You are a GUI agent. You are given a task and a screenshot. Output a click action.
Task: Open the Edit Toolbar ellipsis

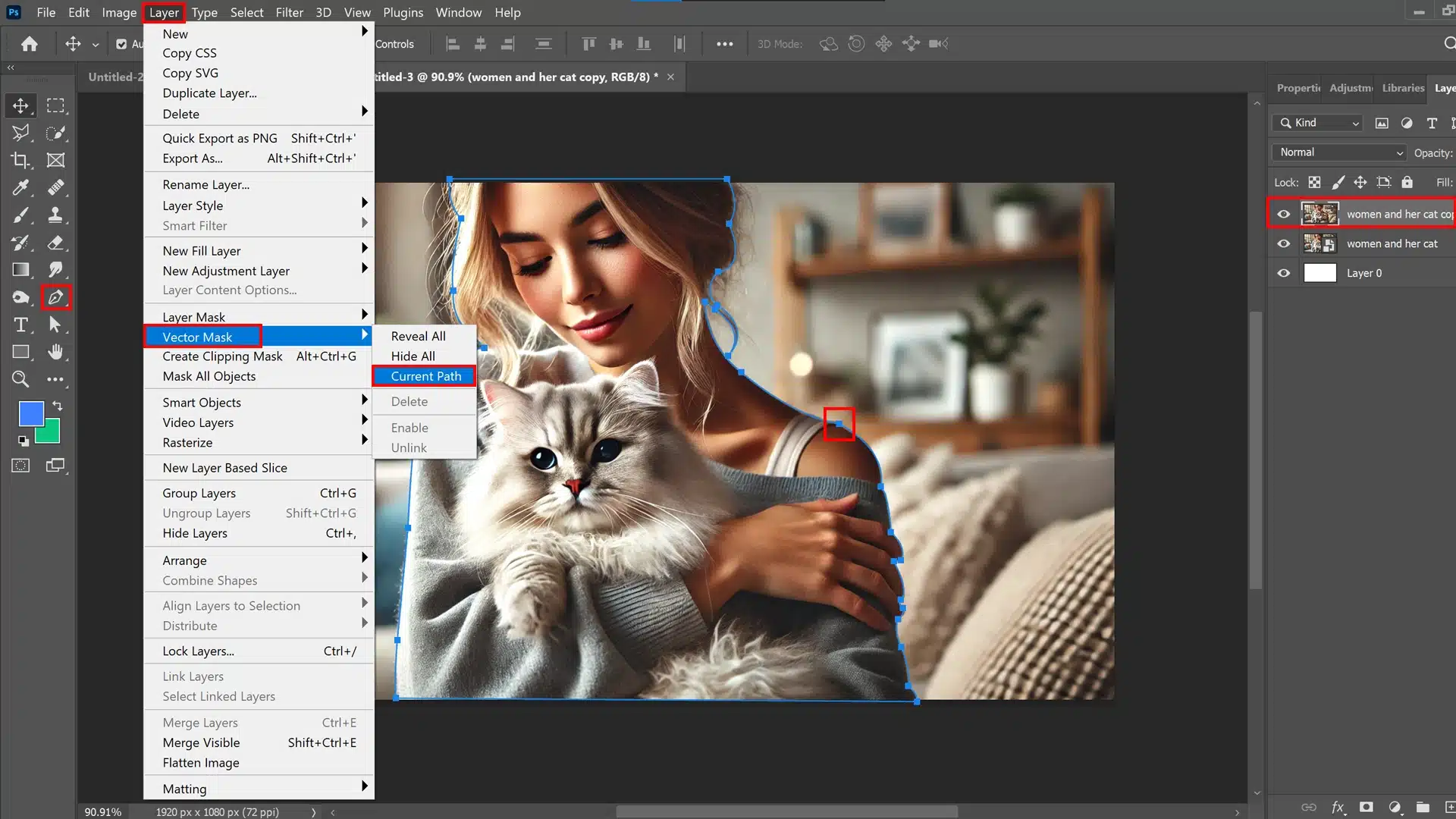click(55, 379)
